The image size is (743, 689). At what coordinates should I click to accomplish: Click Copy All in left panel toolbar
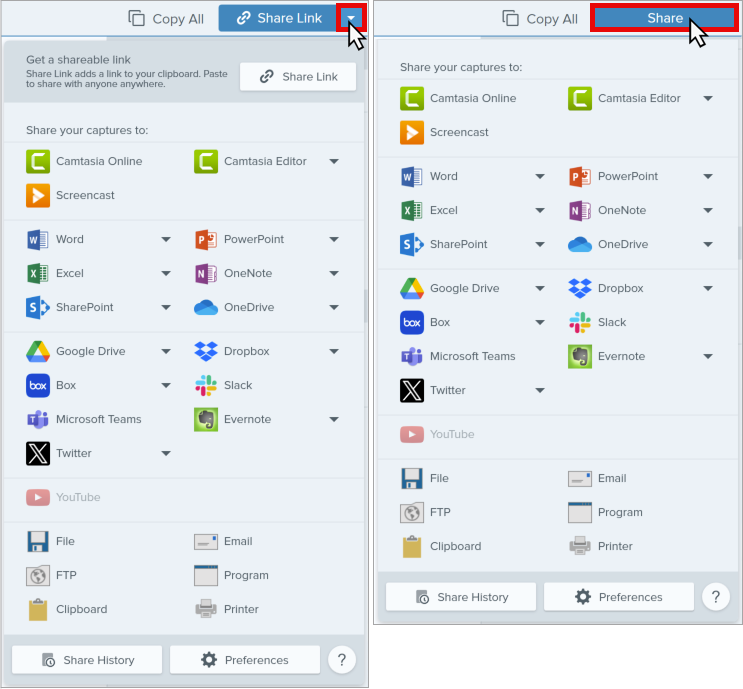tap(166, 19)
